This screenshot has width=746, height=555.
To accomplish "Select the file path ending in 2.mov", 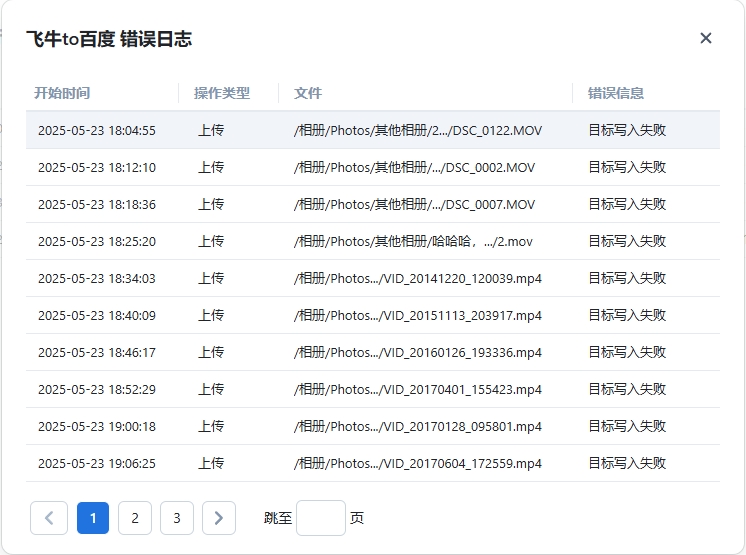I will coord(413,241).
